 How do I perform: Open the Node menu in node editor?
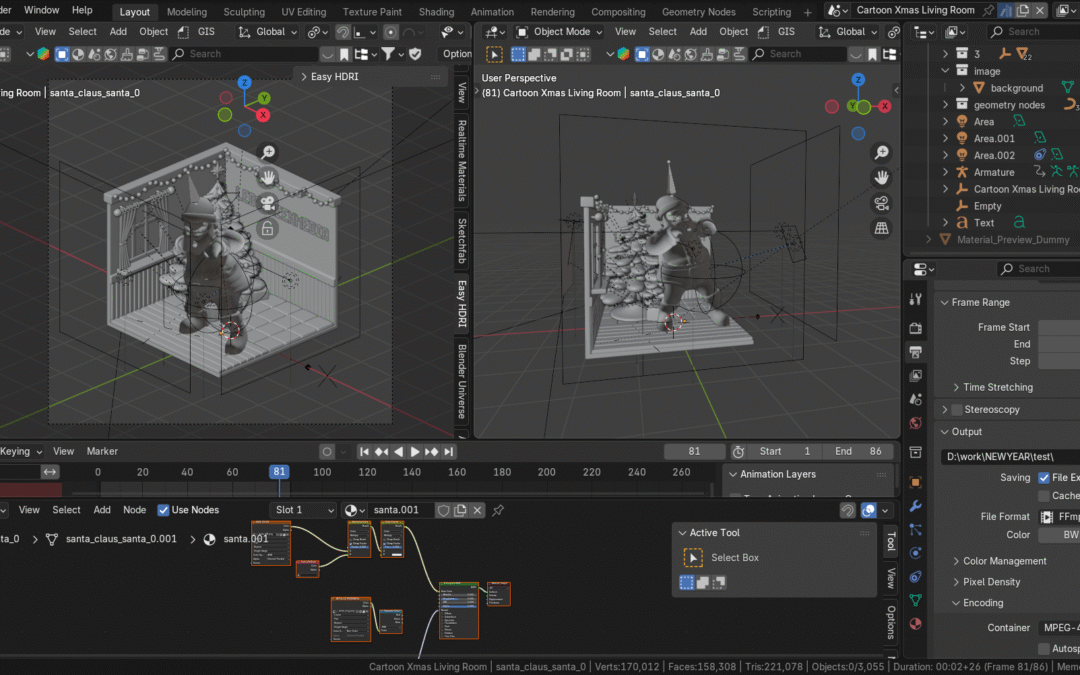(x=134, y=510)
